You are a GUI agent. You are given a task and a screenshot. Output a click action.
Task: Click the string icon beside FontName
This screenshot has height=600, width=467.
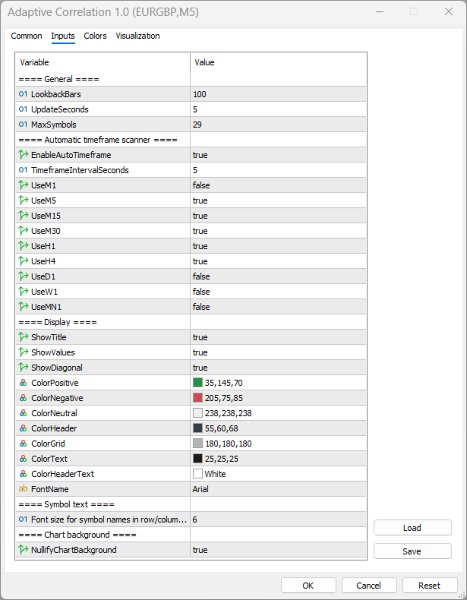click(x=23, y=489)
